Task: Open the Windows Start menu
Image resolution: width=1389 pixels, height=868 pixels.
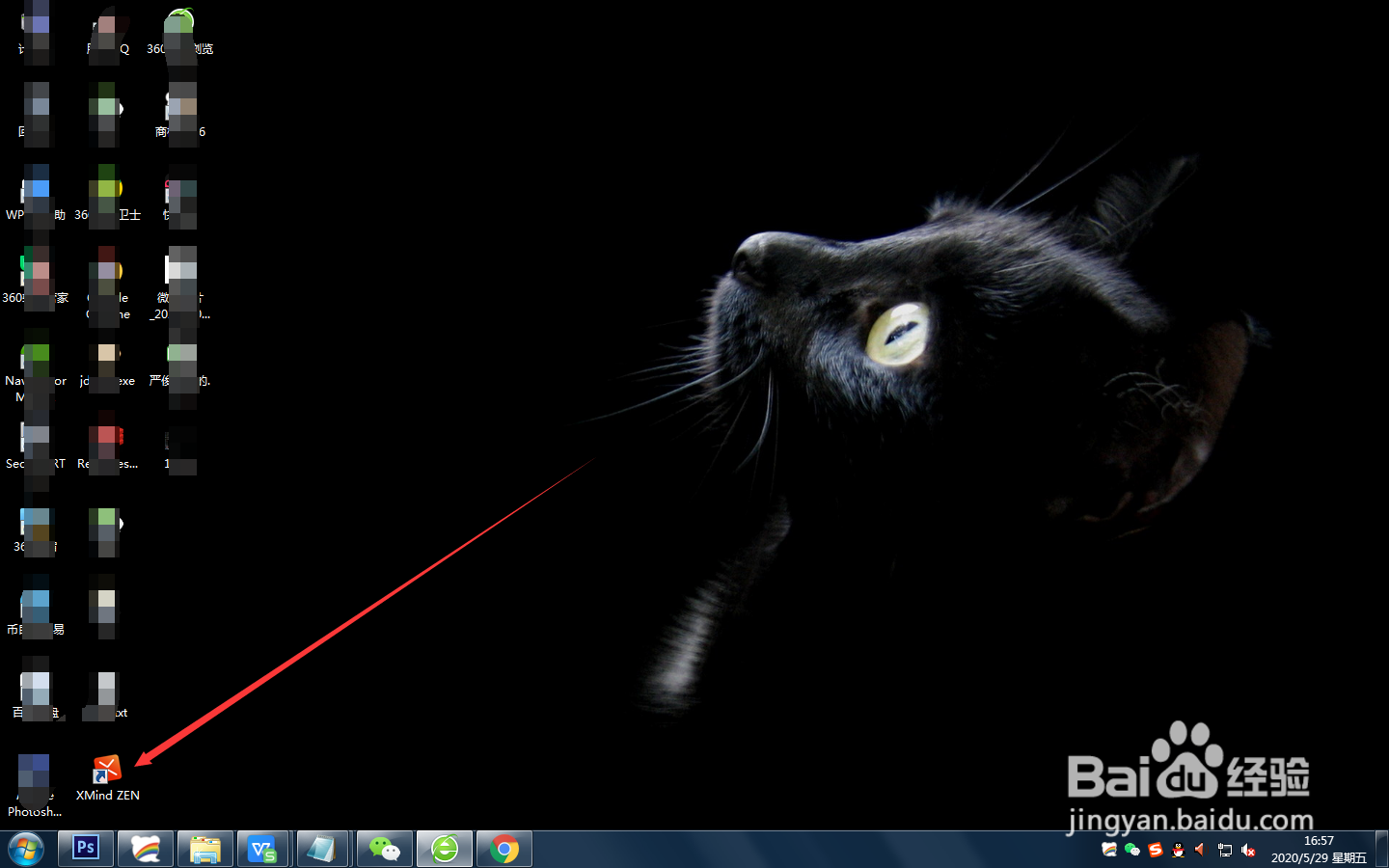Action: coord(26,850)
